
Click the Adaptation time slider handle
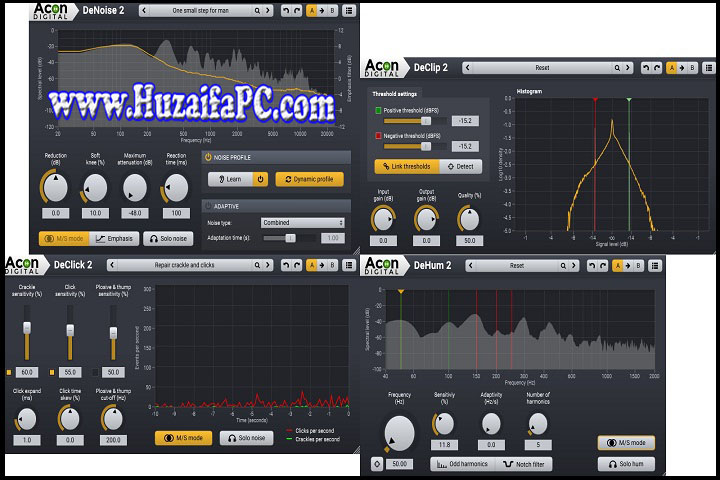(x=290, y=238)
